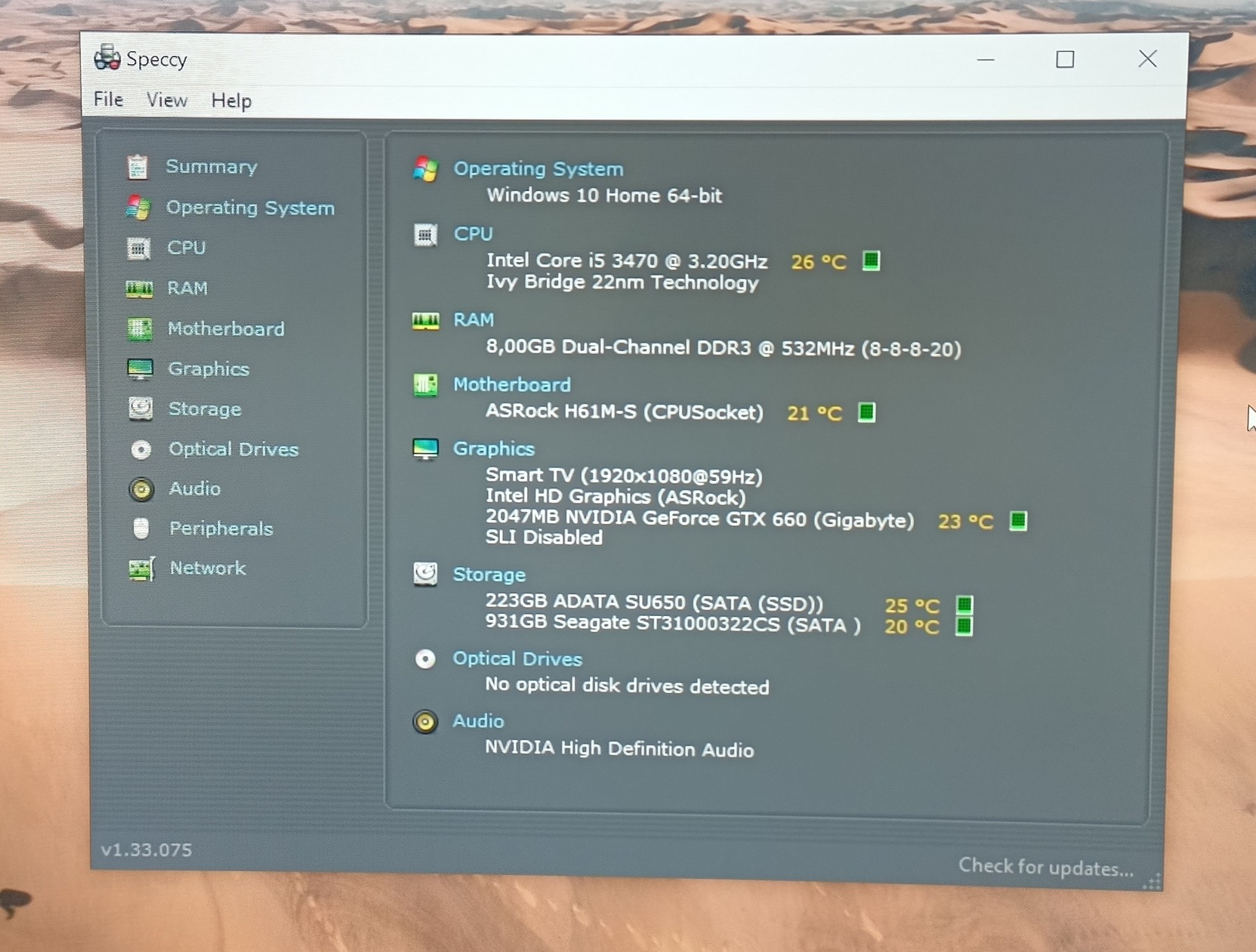
Task: Click the Audio icon in summary panel
Action: click(x=425, y=722)
